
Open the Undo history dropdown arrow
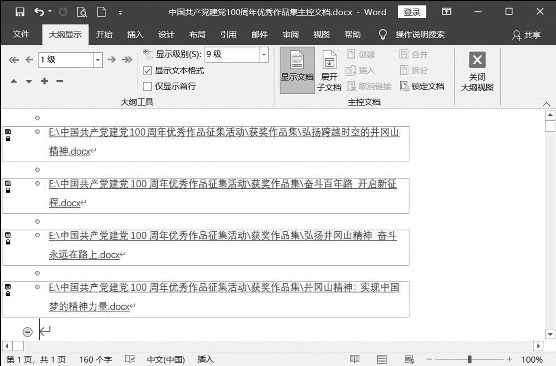pyautogui.click(x=50, y=11)
